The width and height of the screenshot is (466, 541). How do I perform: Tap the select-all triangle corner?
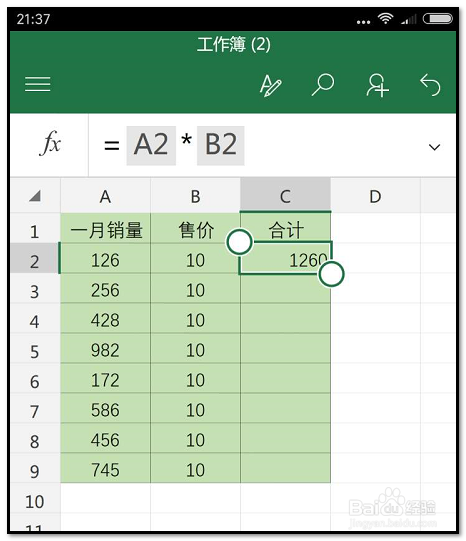coord(35,196)
